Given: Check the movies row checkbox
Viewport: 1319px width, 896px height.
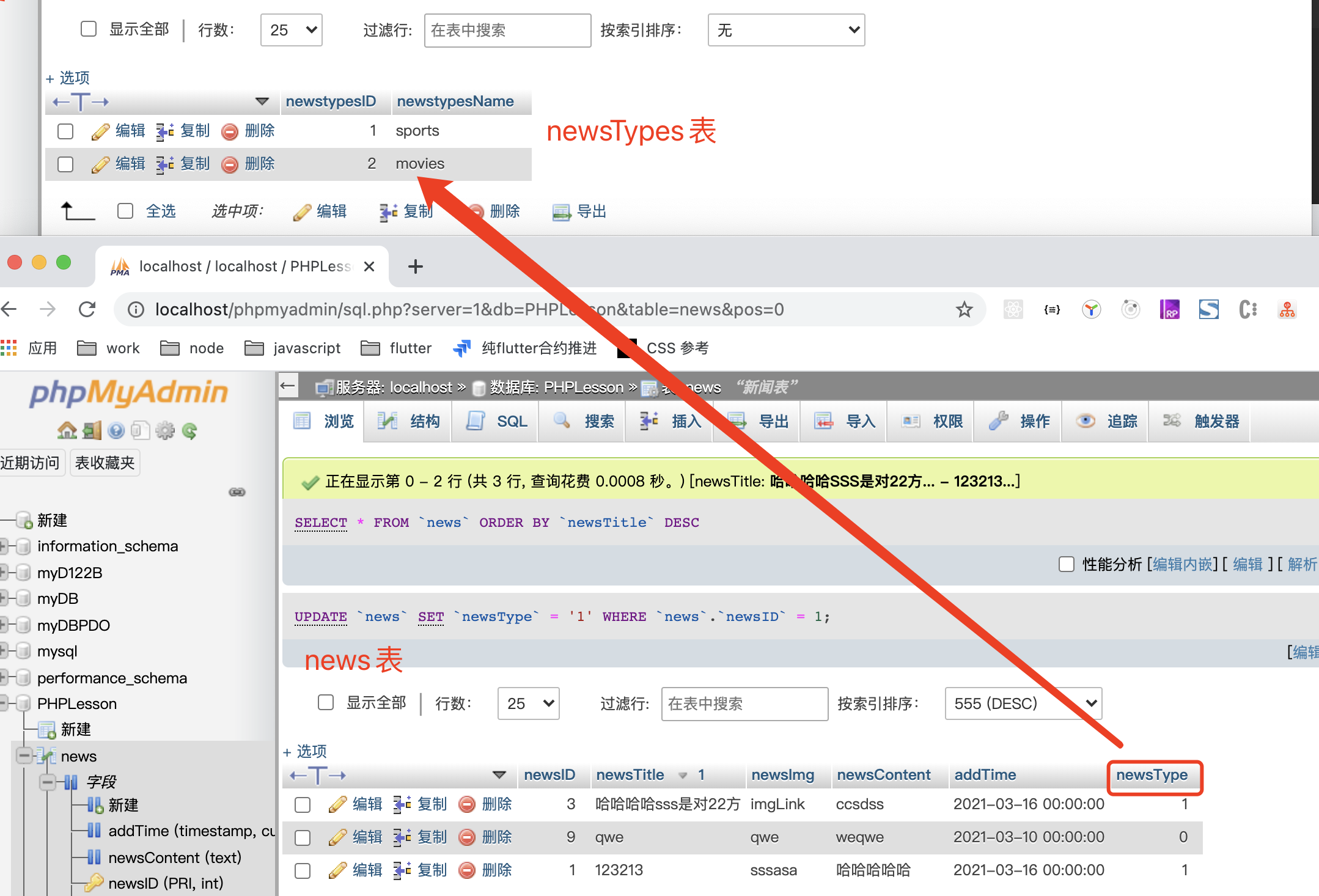Looking at the screenshot, I should [x=65, y=164].
